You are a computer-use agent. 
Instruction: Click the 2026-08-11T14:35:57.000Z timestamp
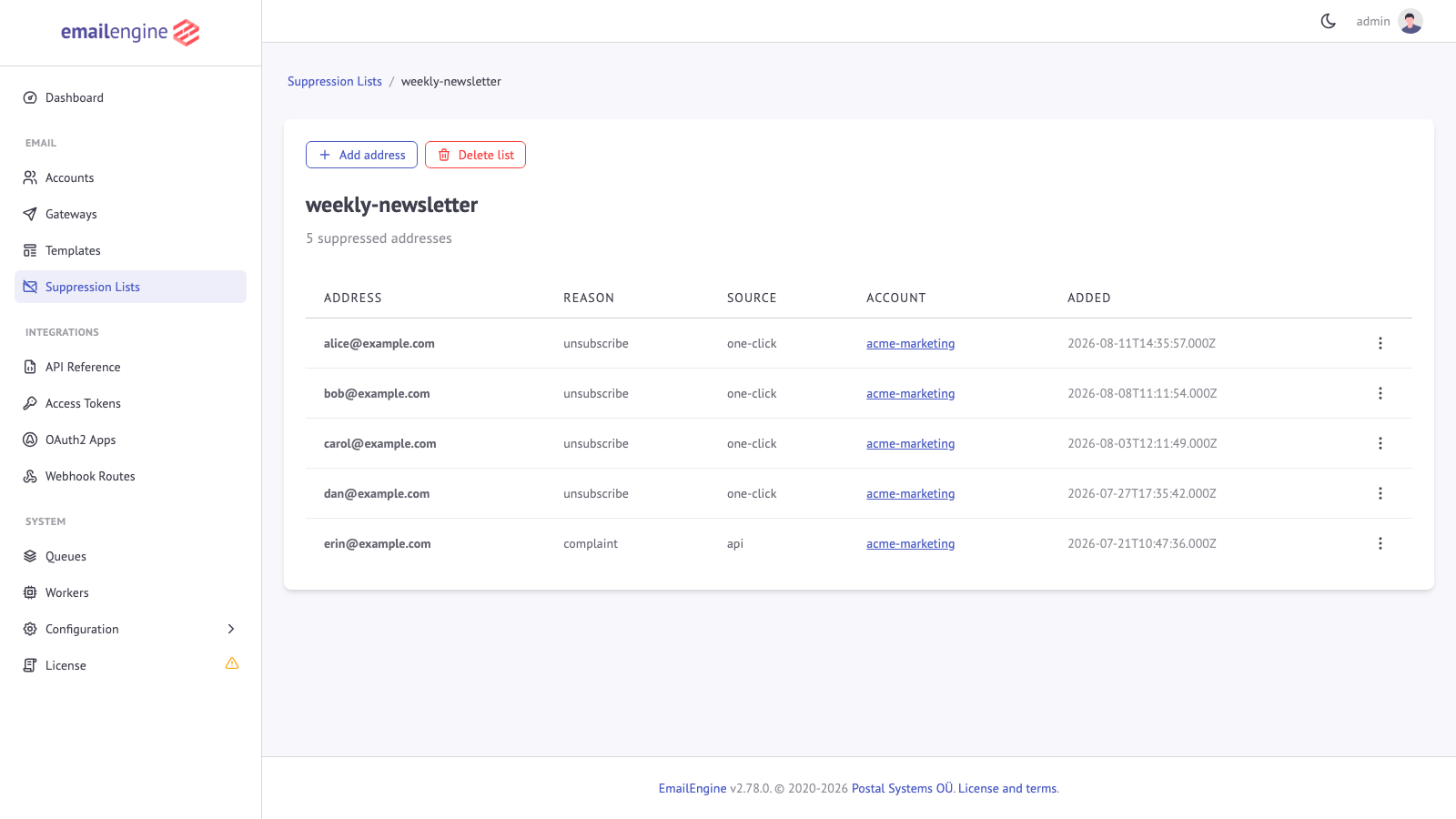1142,343
